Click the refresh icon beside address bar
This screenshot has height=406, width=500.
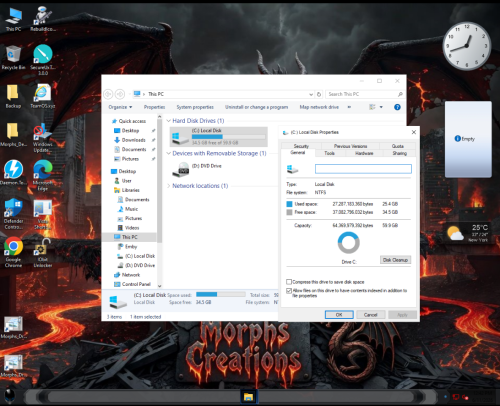(x=319, y=94)
